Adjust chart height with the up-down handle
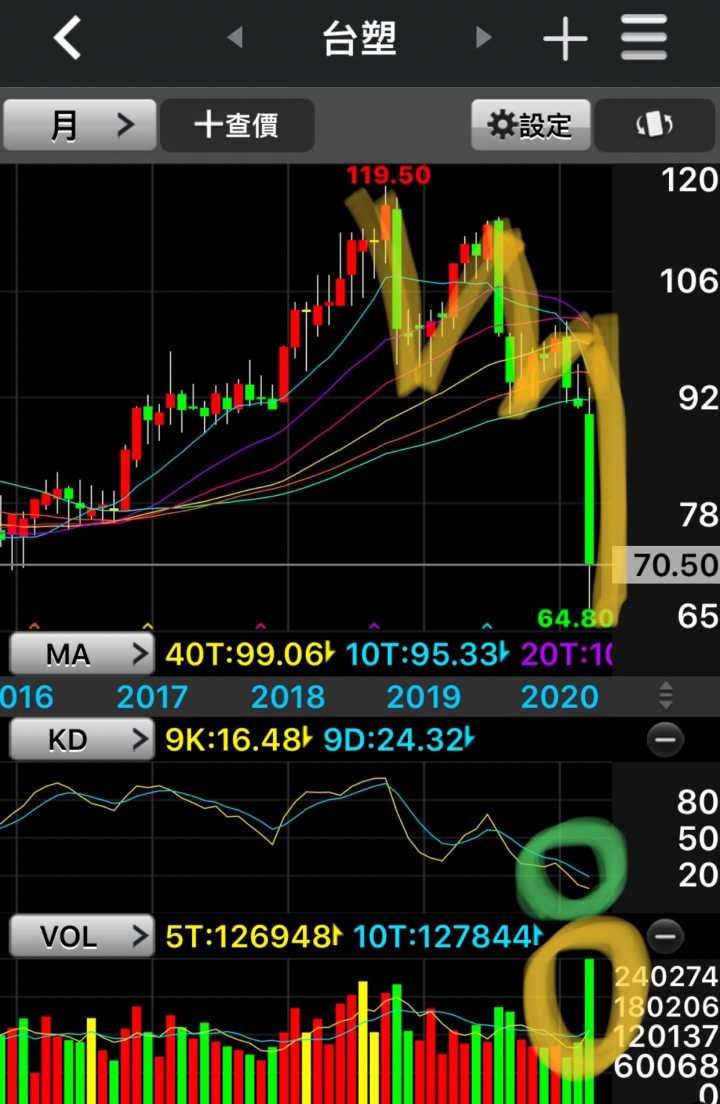 [665, 696]
